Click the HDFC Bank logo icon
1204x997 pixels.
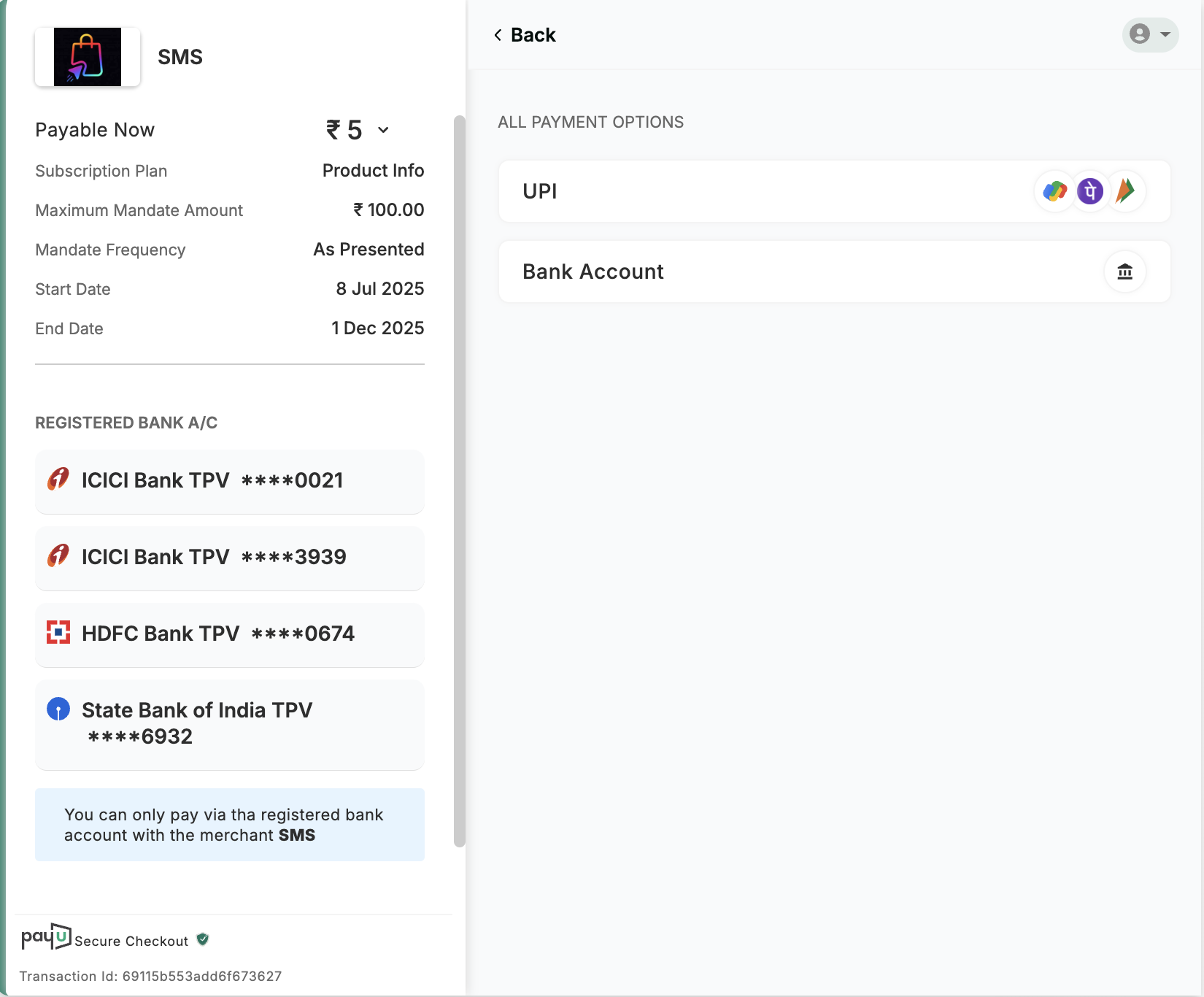(x=58, y=632)
